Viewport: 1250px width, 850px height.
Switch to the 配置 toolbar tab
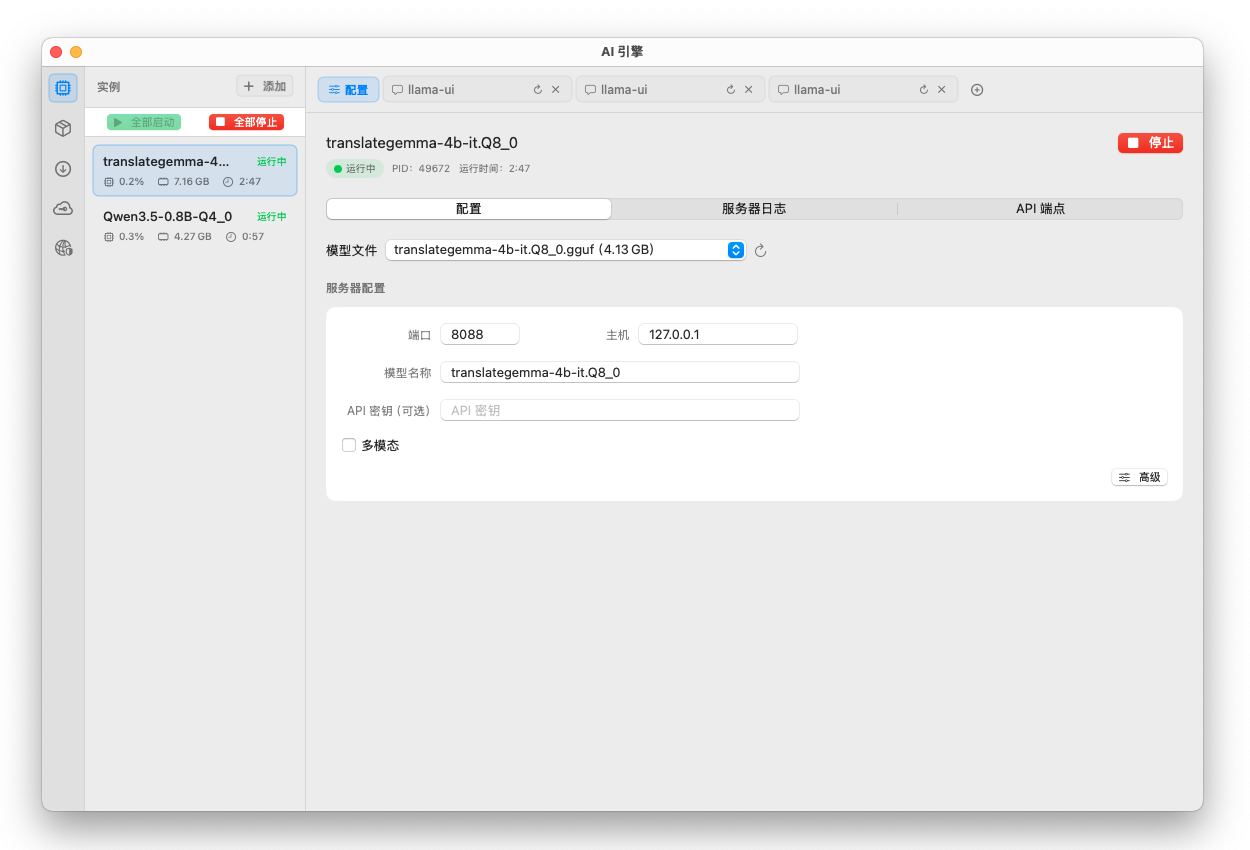point(348,90)
